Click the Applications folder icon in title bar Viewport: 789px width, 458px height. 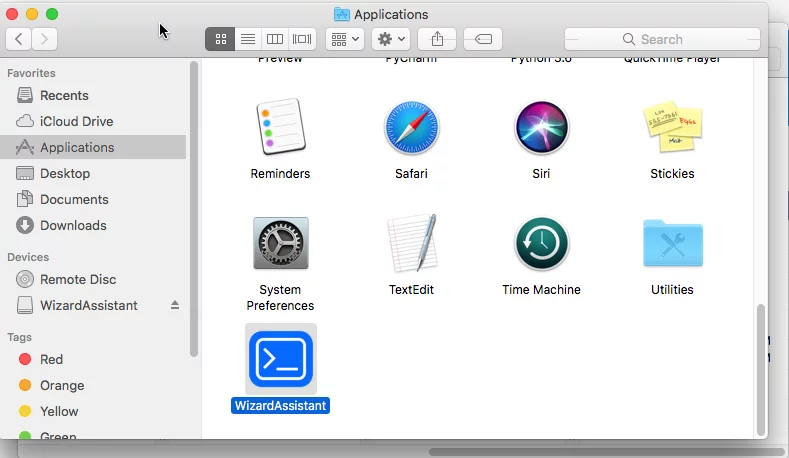(342, 15)
